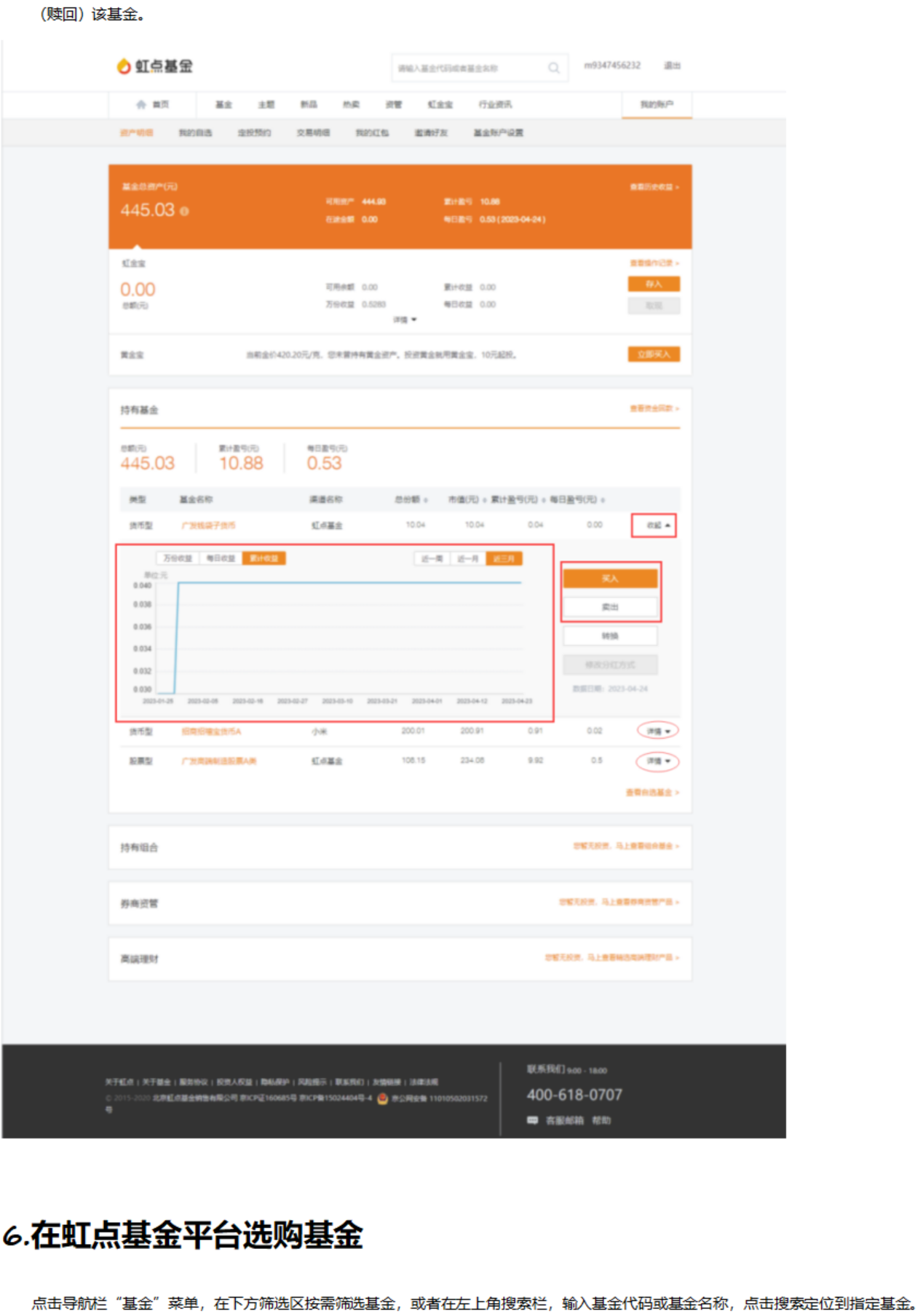Viewport: 923px width, 1316px height.
Task: Click the 卖出 button
Action: 610,607
